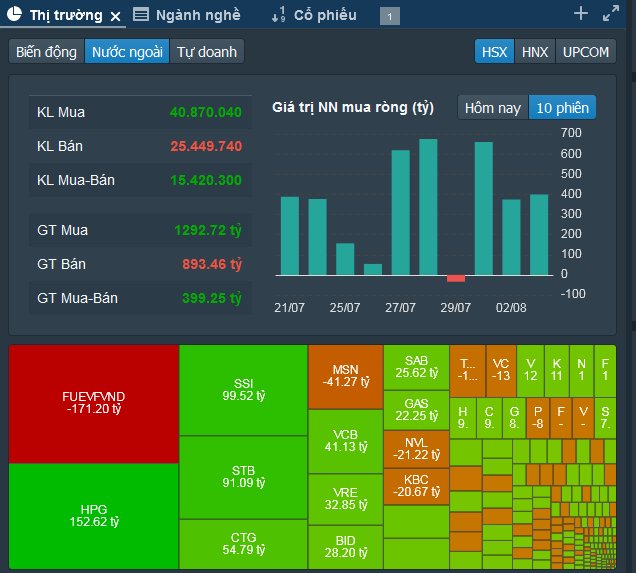Click the Ngành nghề list icon
Image resolution: width=636 pixels, height=573 pixels.
tap(142, 15)
